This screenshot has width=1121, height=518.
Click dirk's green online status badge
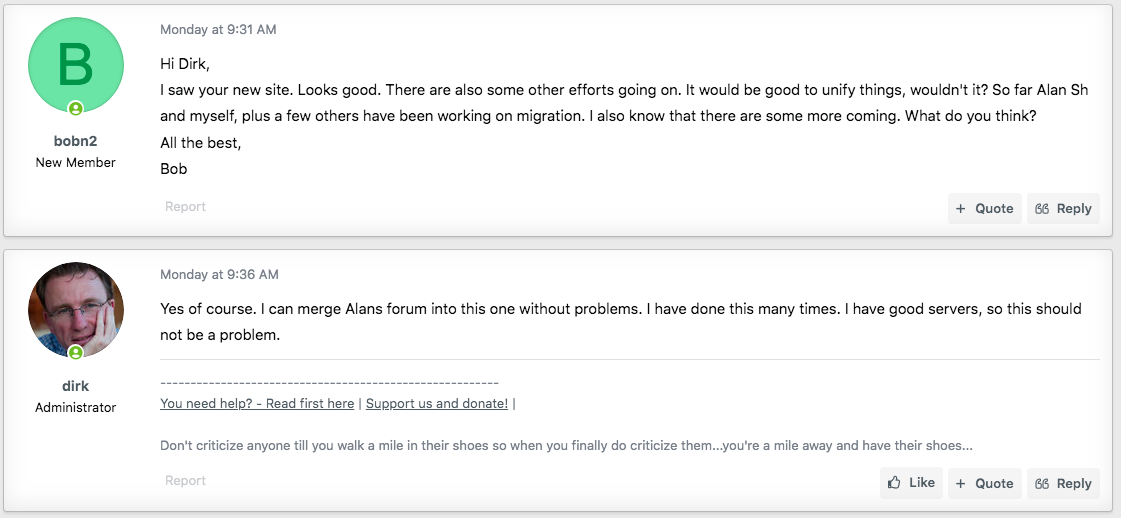(75, 352)
